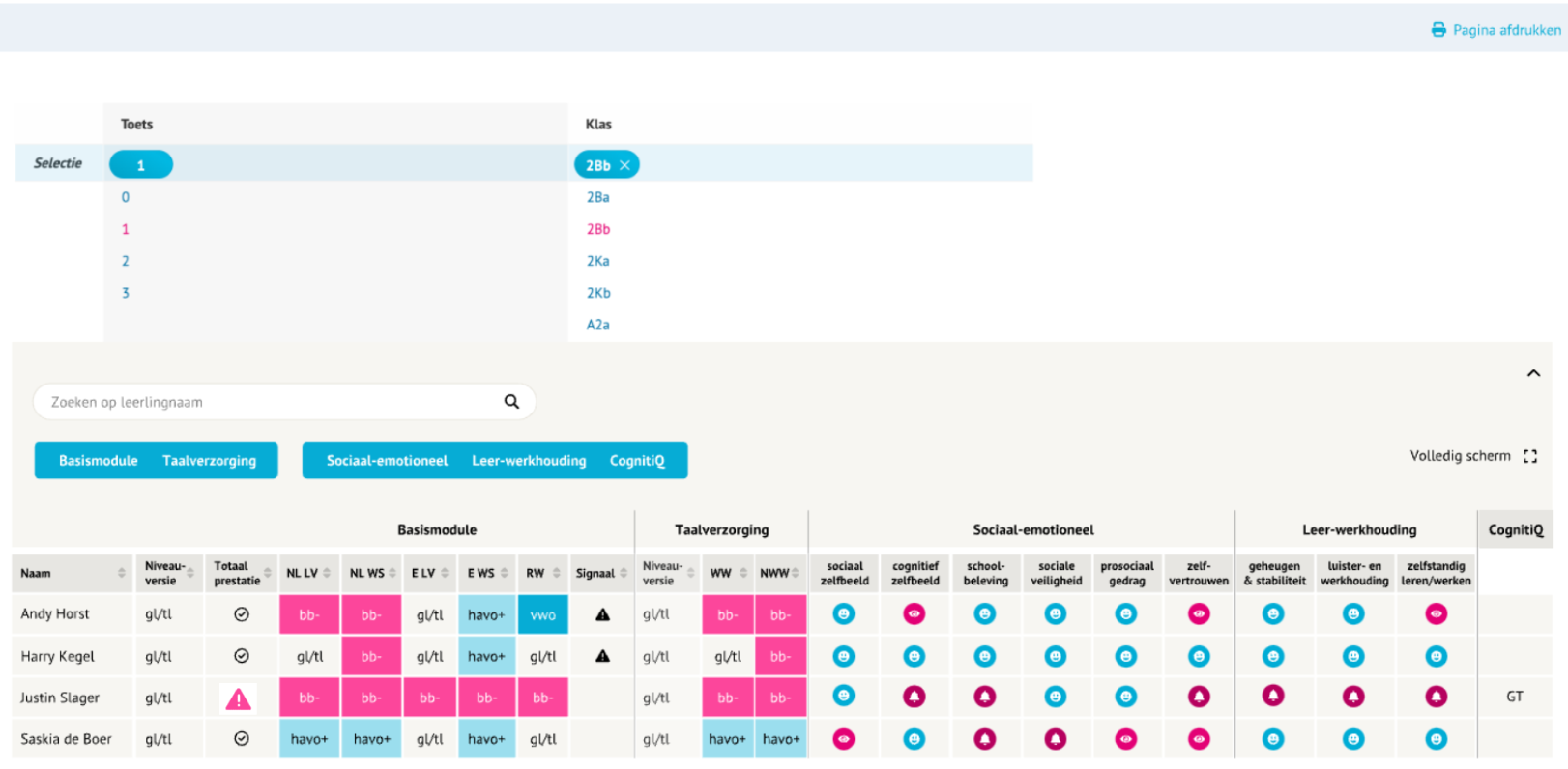Click the search magnifier icon
This screenshot has height=769, width=1568.
(511, 402)
